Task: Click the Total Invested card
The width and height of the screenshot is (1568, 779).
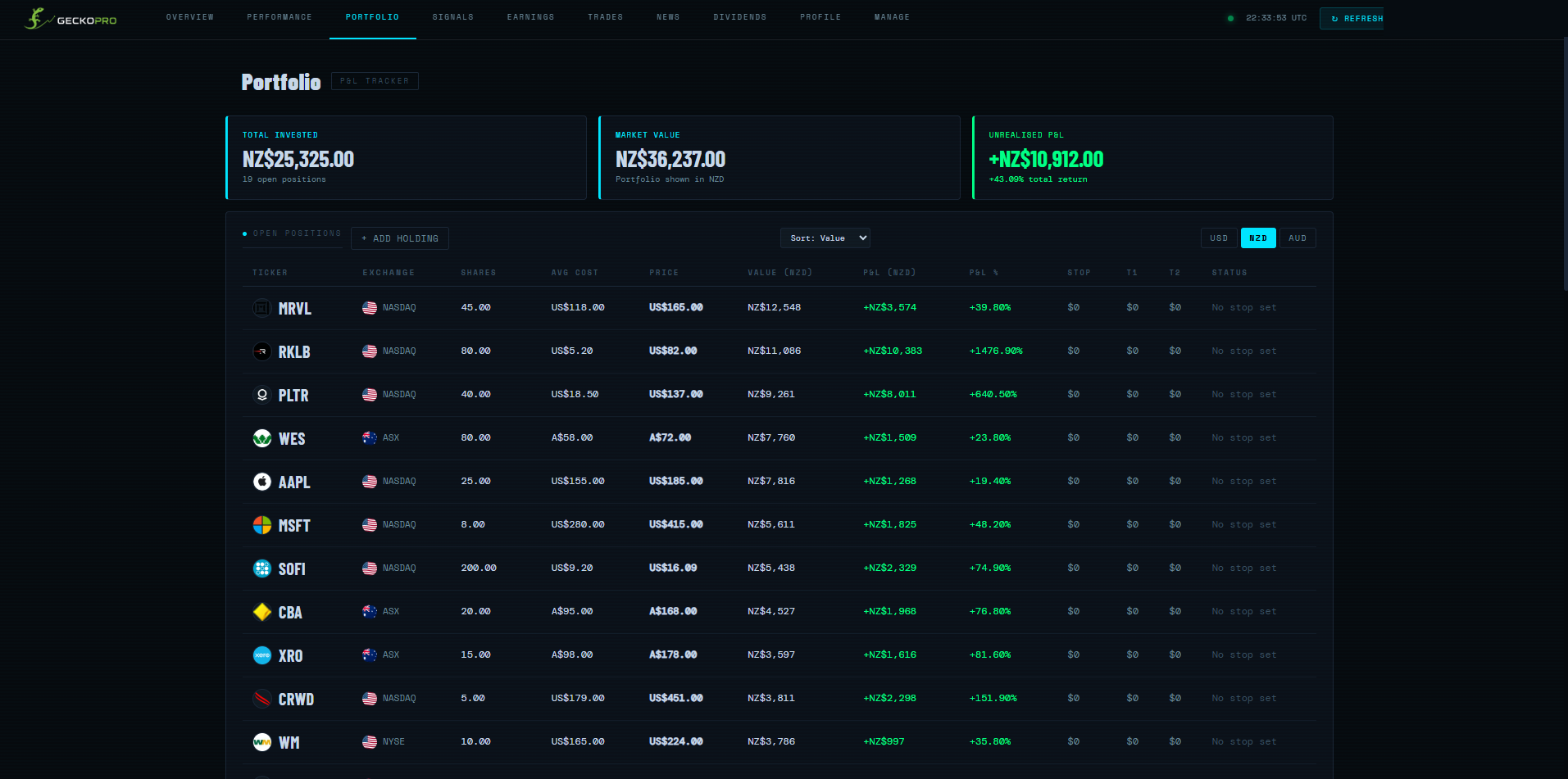Action: 407,157
